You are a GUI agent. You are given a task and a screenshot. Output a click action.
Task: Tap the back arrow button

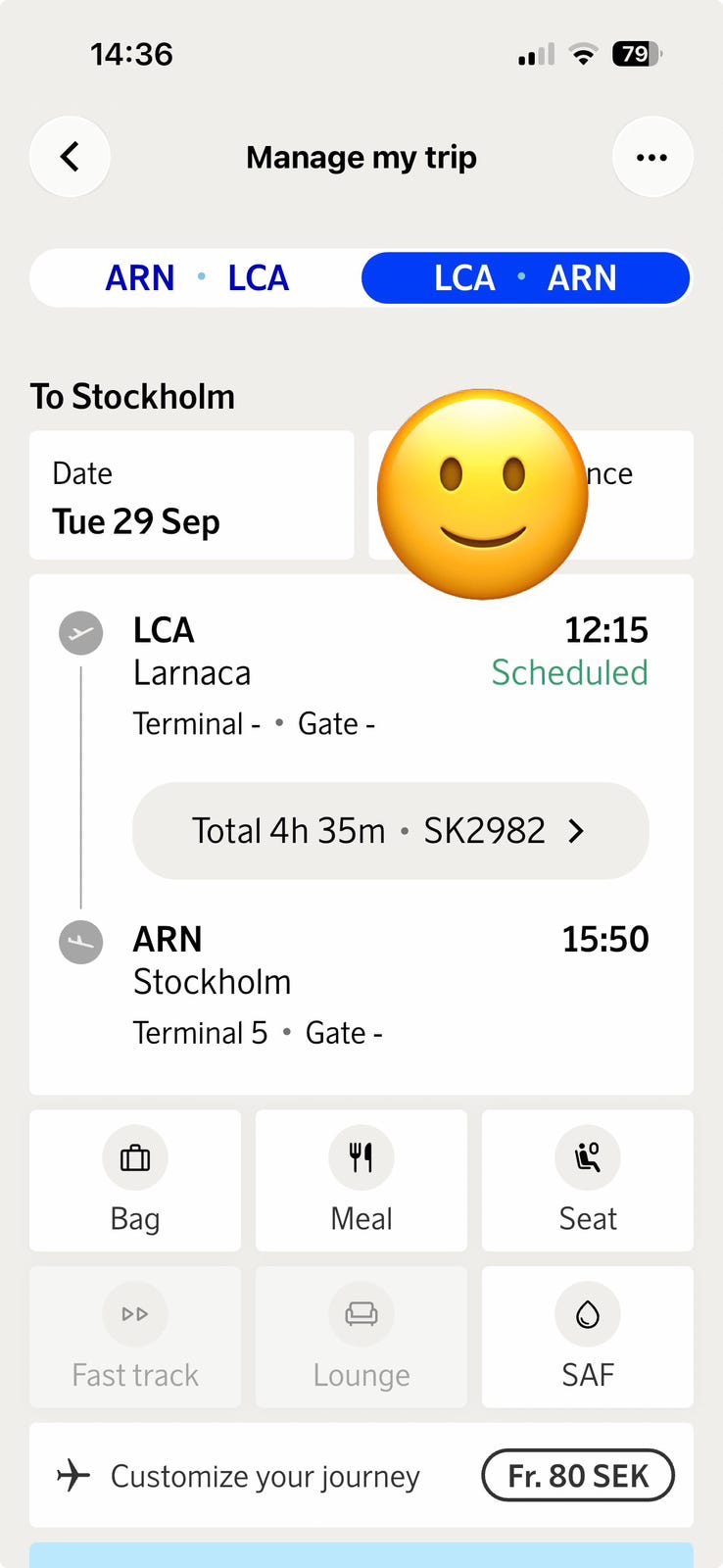coord(70,157)
